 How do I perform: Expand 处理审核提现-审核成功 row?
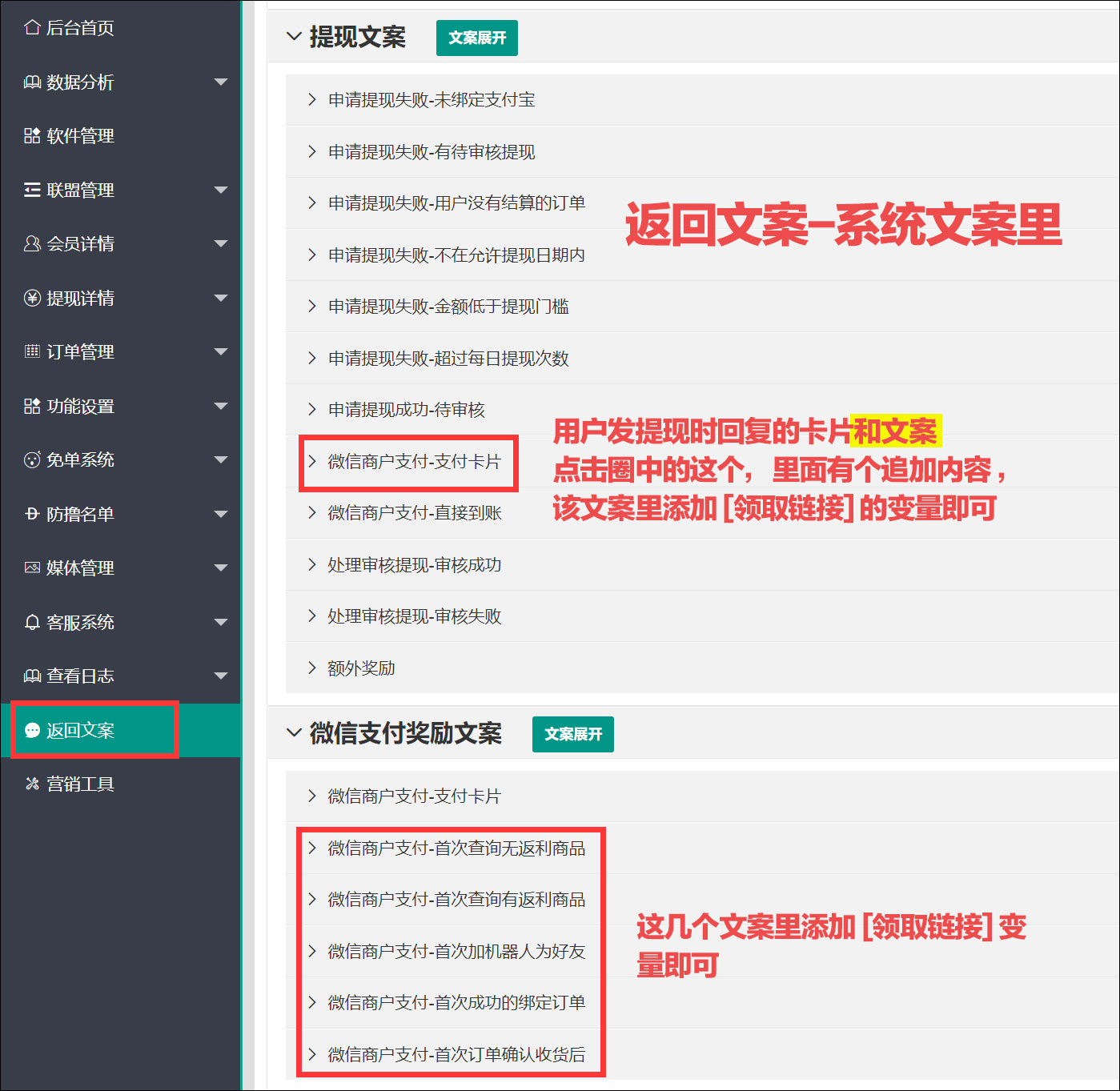pyautogui.click(x=702, y=565)
